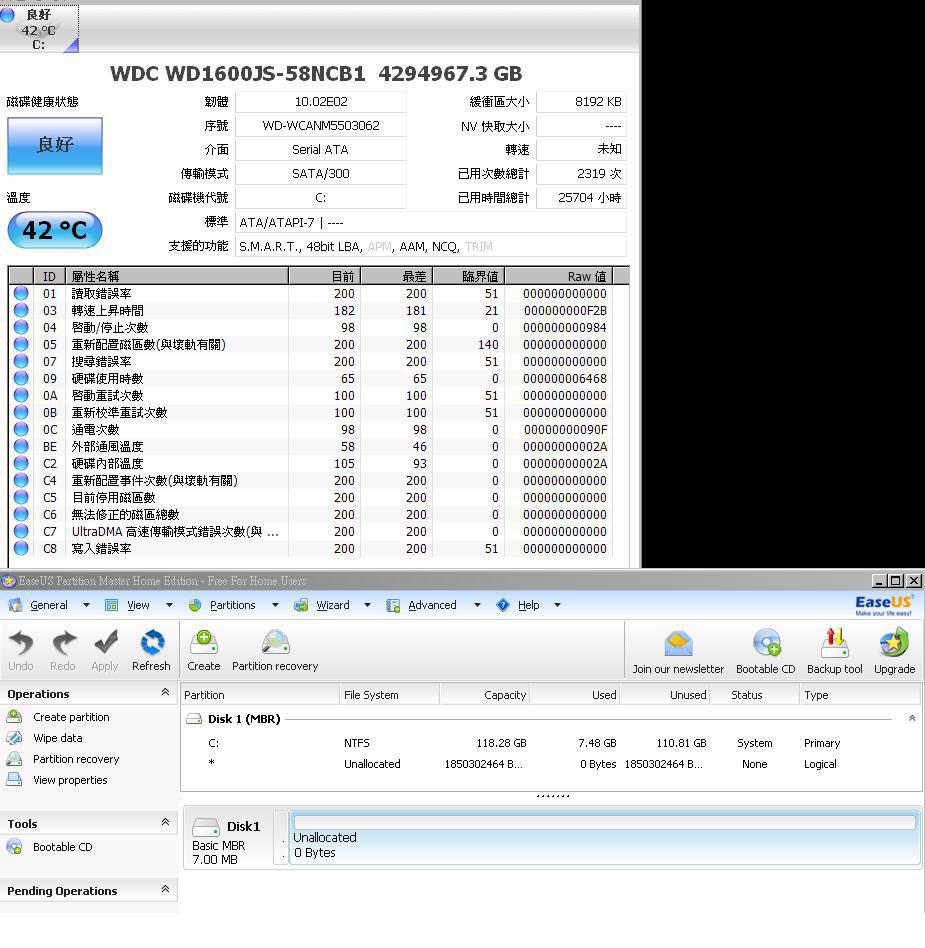This screenshot has width=925, height=948.
Task: Collapse the Operations panel
Action: coord(165,693)
